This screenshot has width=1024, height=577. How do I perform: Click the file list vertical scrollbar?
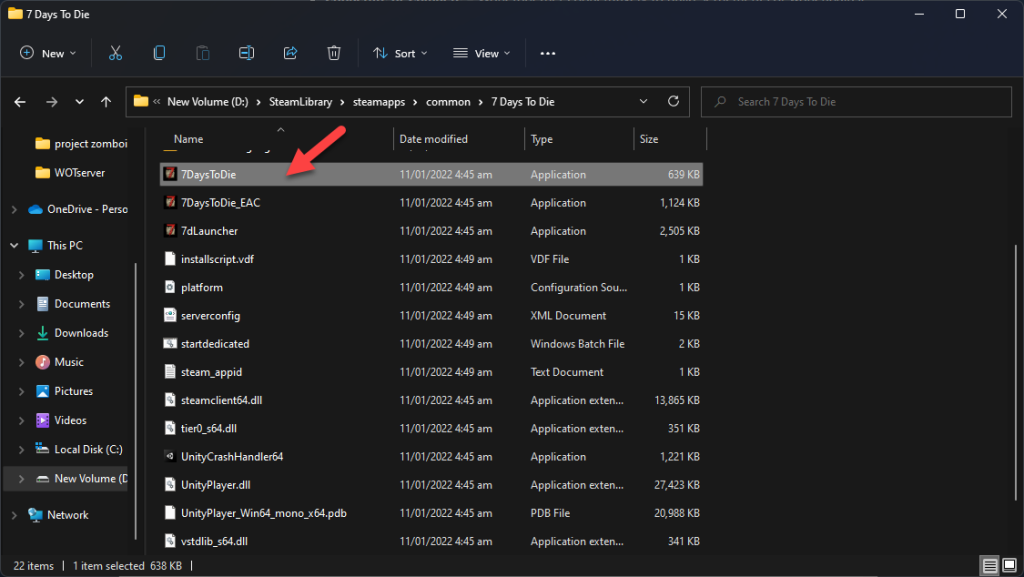click(x=1016, y=372)
